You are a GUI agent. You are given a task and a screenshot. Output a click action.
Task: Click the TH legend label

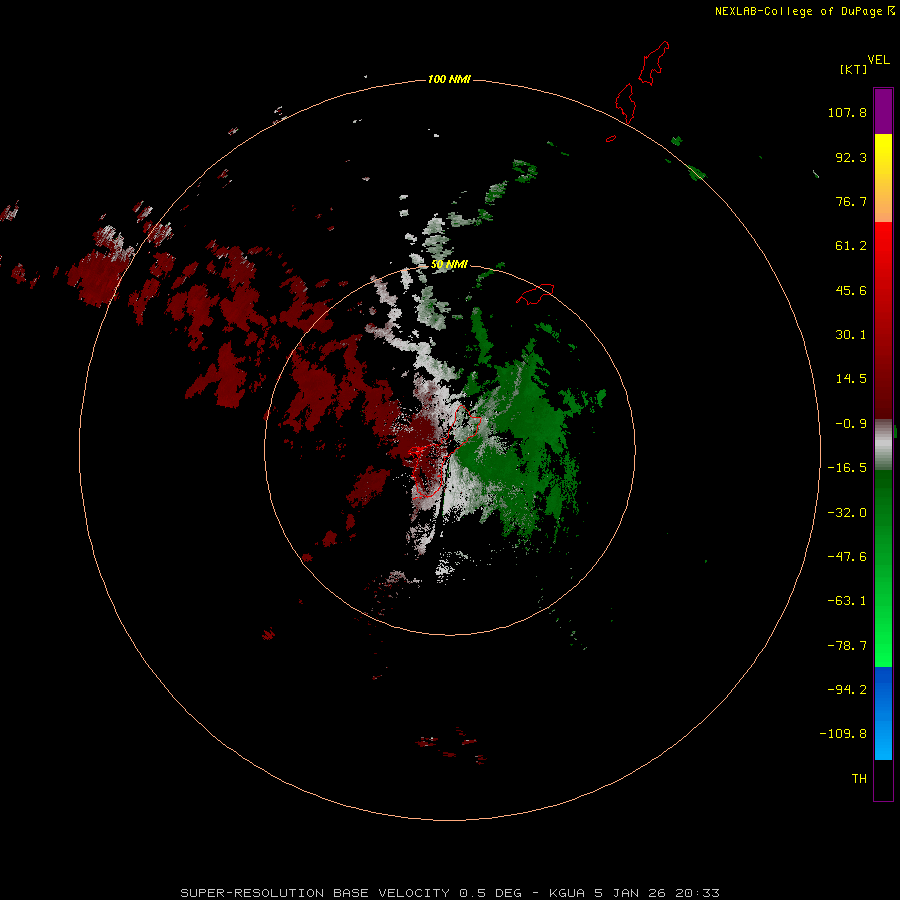point(859,779)
